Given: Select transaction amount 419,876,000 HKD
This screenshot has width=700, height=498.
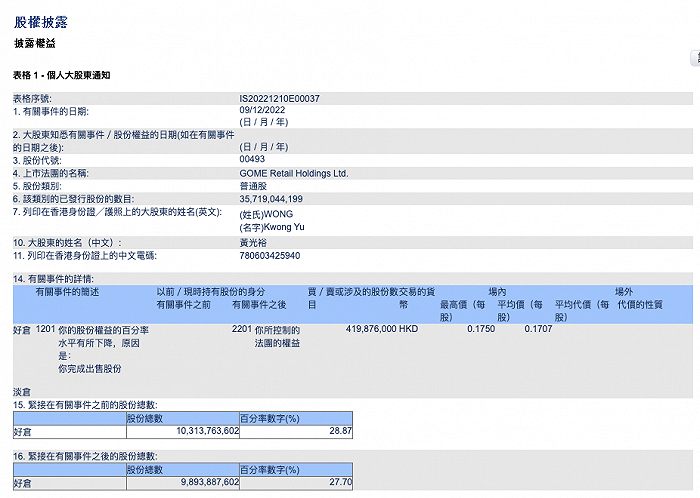Looking at the screenshot, I should pyautogui.click(x=382, y=329).
